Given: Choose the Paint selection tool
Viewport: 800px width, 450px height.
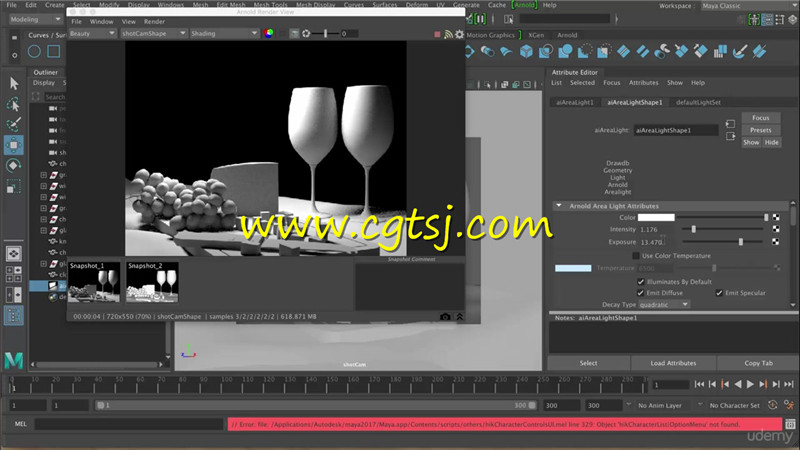Looking at the screenshot, I should pyautogui.click(x=14, y=124).
